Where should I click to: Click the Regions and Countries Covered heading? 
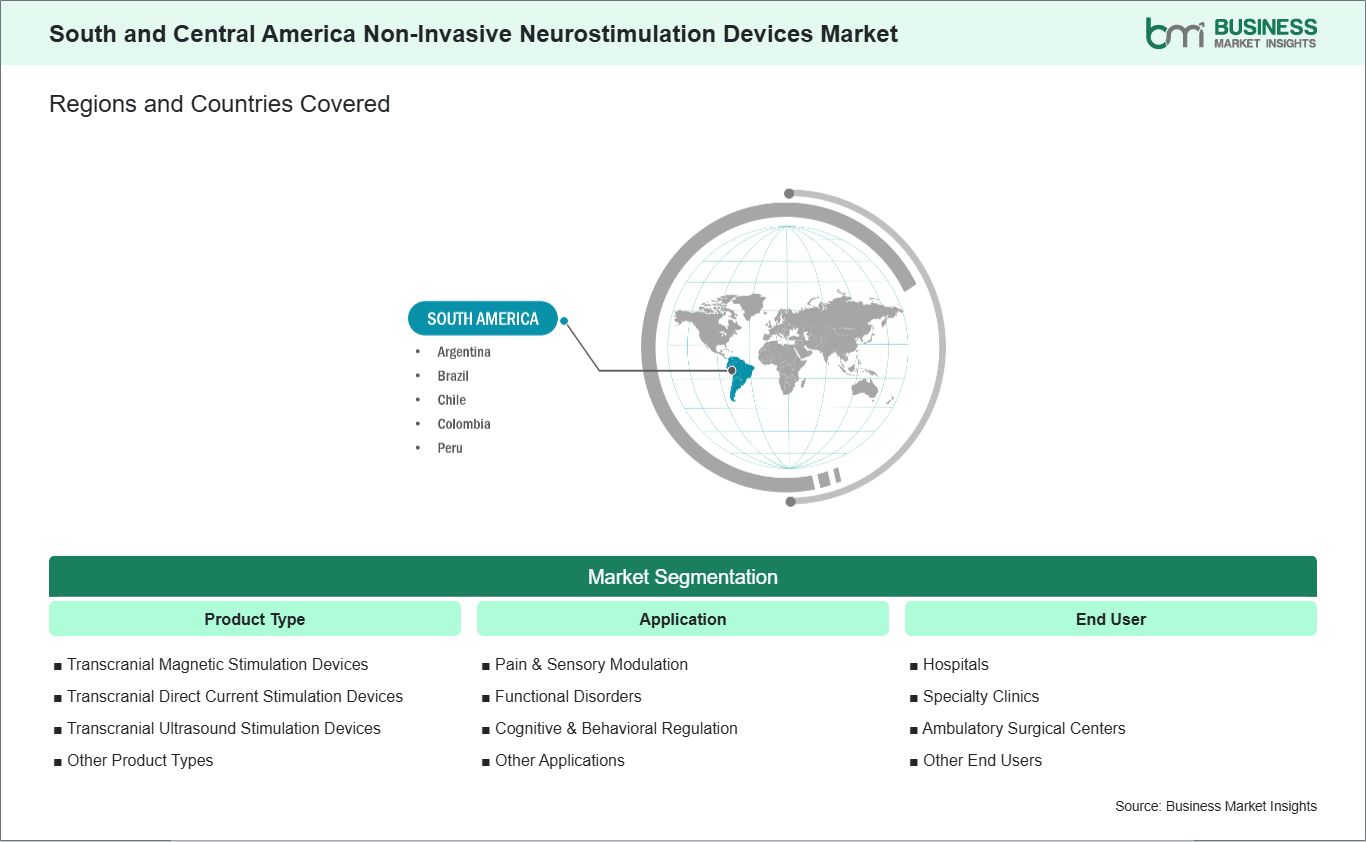coord(220,104)
